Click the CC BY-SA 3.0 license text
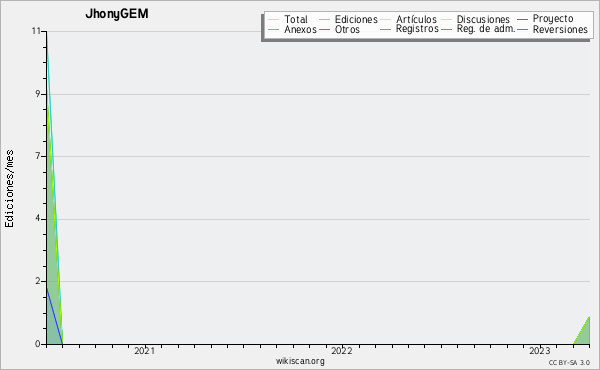600x370 pixels. click(569, 363)
